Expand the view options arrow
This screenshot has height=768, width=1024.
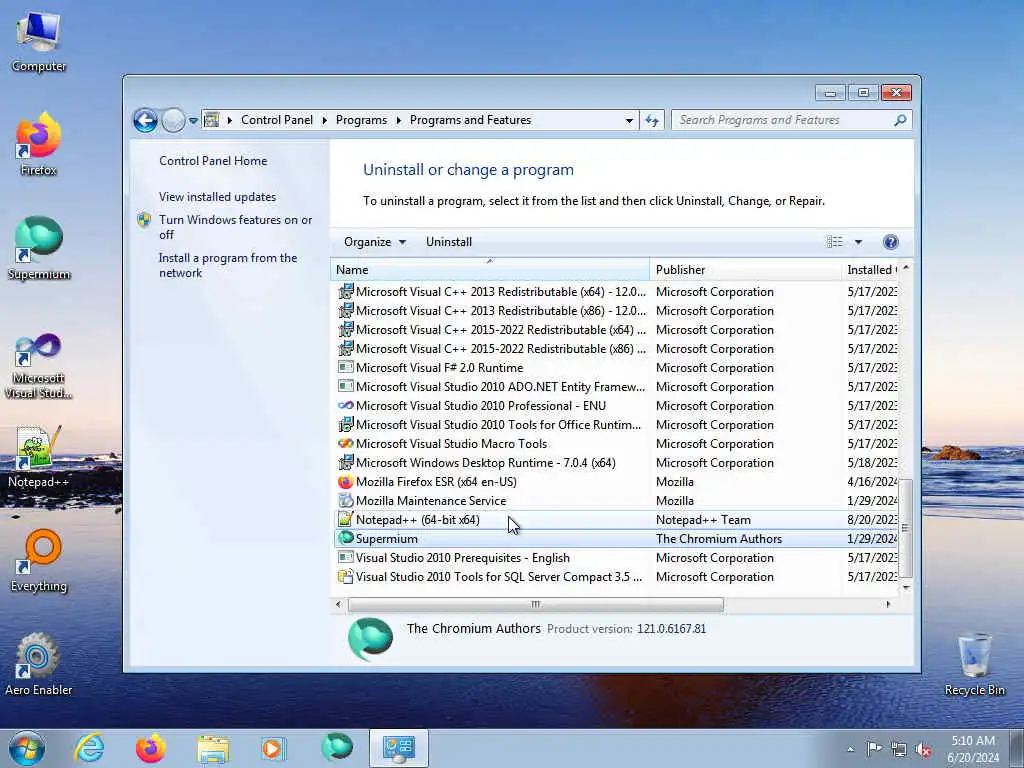[x=858, y=242]
